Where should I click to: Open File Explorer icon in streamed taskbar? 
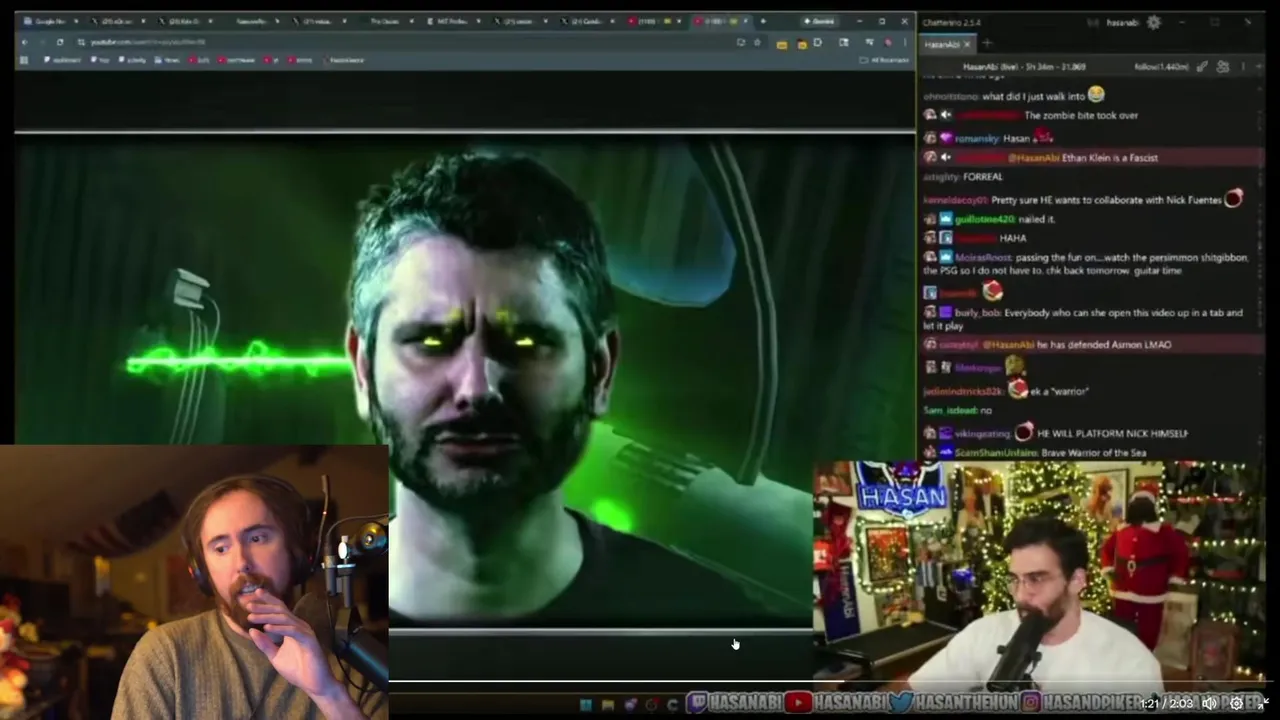tap(608, 704)
